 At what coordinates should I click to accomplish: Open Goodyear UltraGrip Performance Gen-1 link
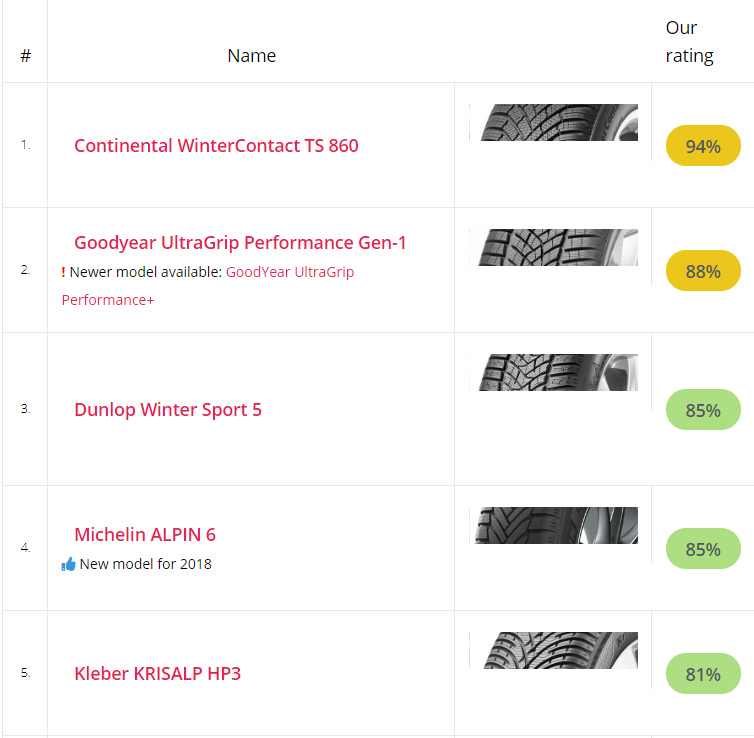240,243
